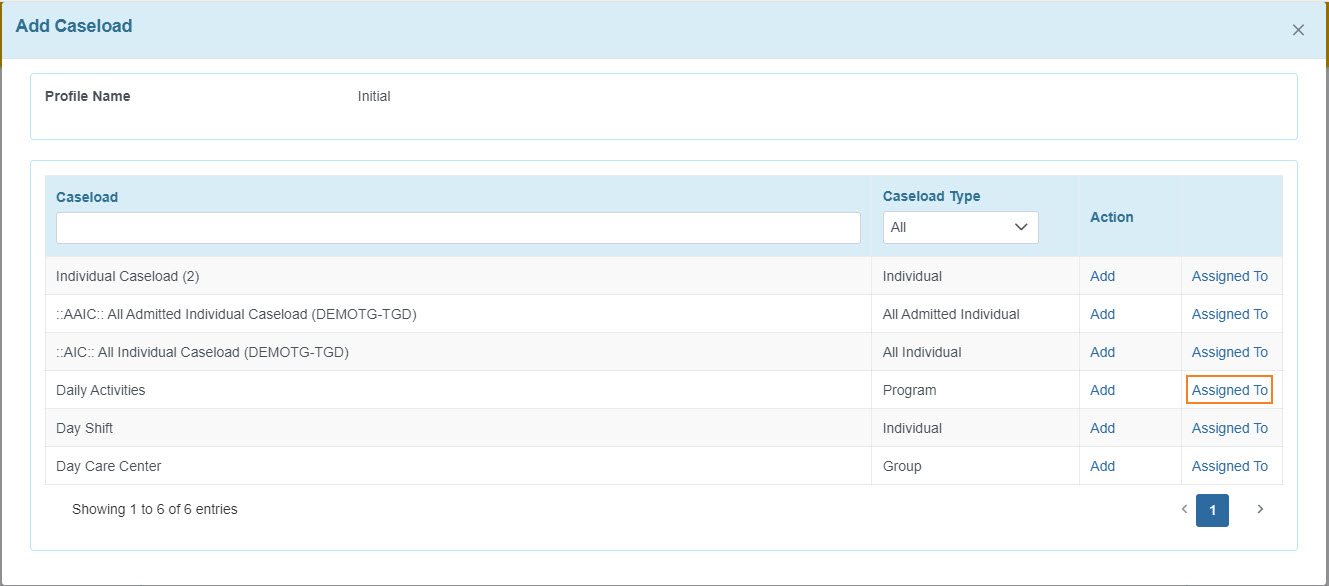Go to the previous page arrow
This screenshot has width=1329, height=586.
(x=1184, y=509)
